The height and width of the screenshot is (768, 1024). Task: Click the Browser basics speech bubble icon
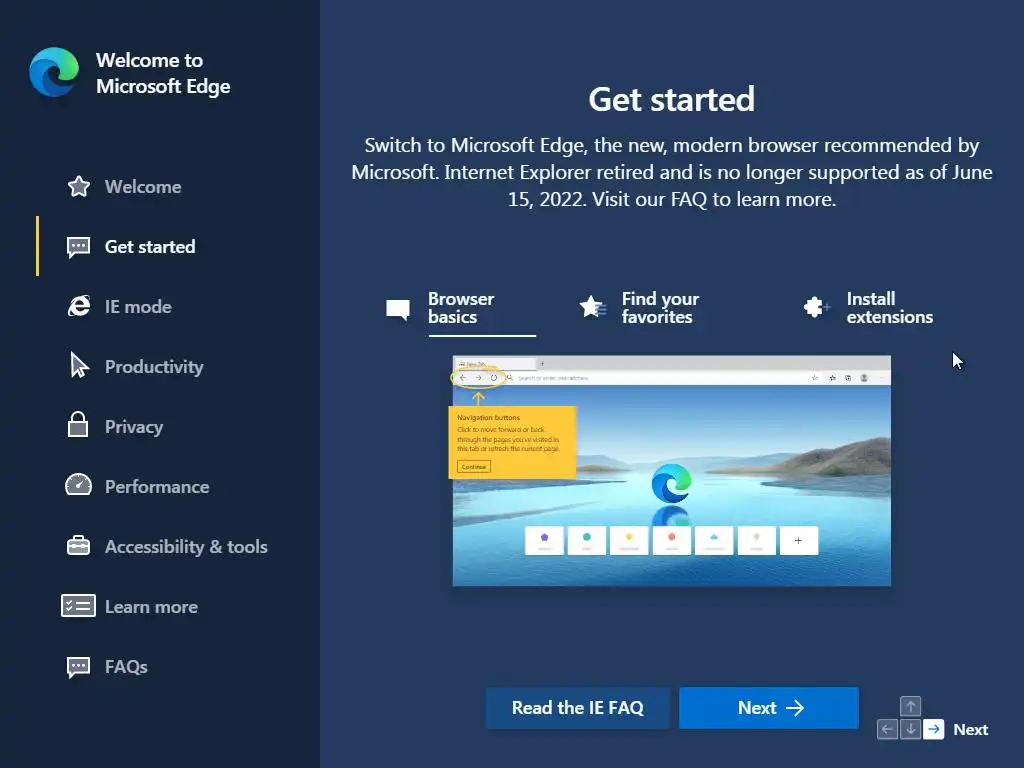[398, 310]
